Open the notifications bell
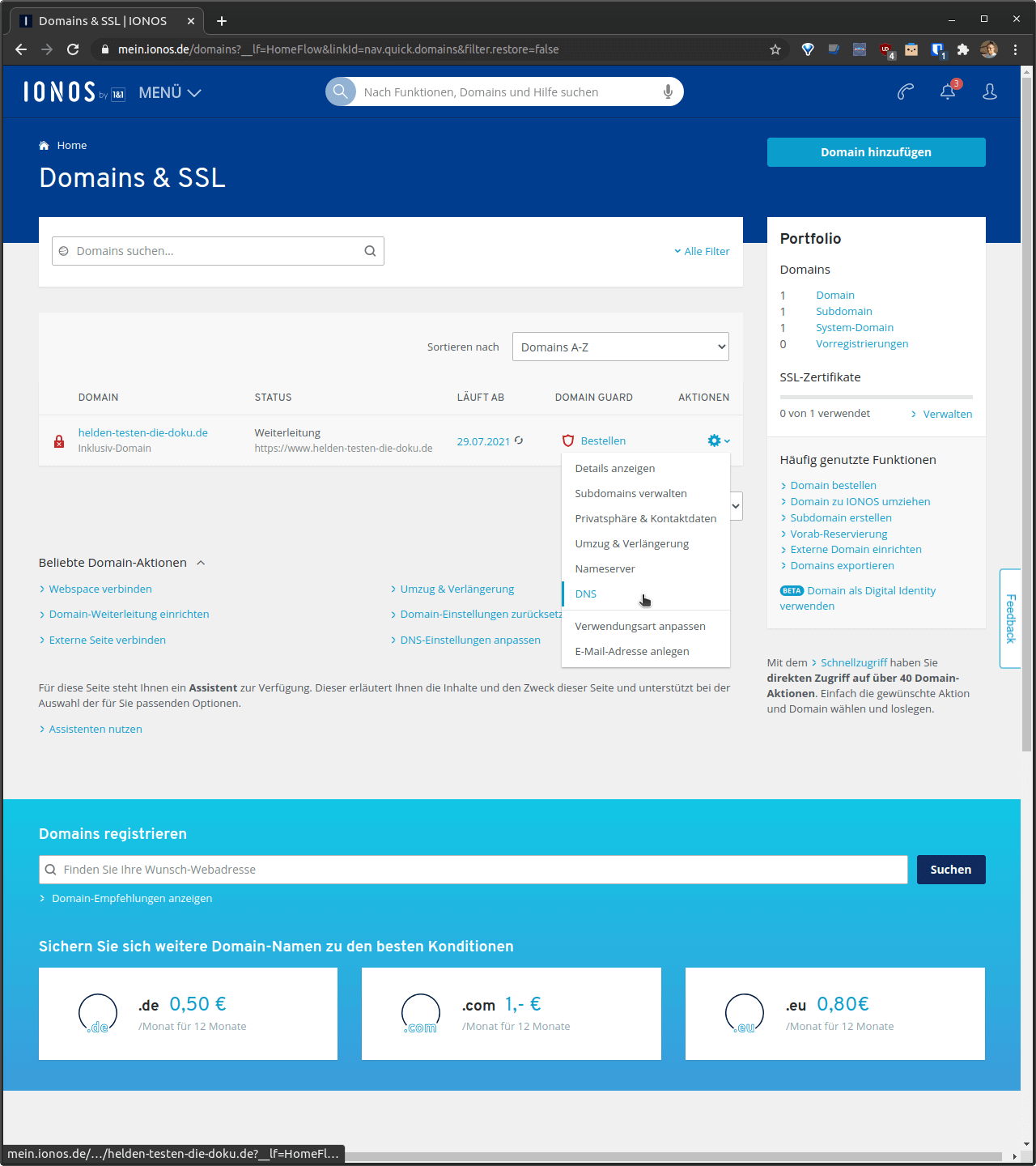1036x1166 pixels. [949, 91]
